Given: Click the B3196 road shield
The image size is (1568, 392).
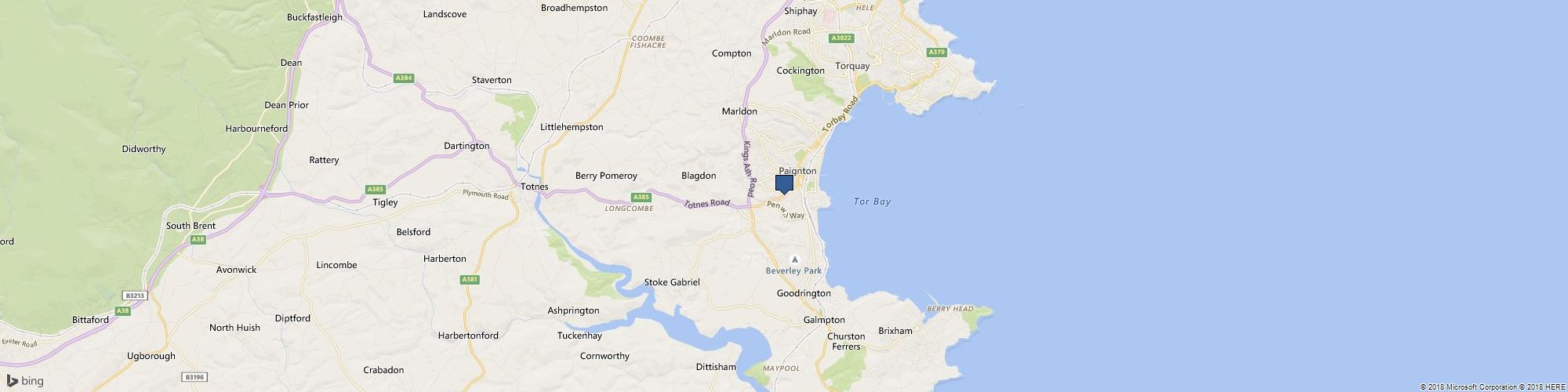Looking at the screenshot, I should (195, 377).
